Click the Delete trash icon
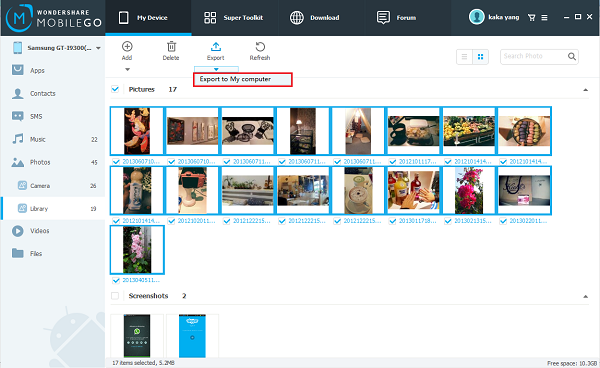This screenshot has width=600, height=368. click(x=171, y=47)
